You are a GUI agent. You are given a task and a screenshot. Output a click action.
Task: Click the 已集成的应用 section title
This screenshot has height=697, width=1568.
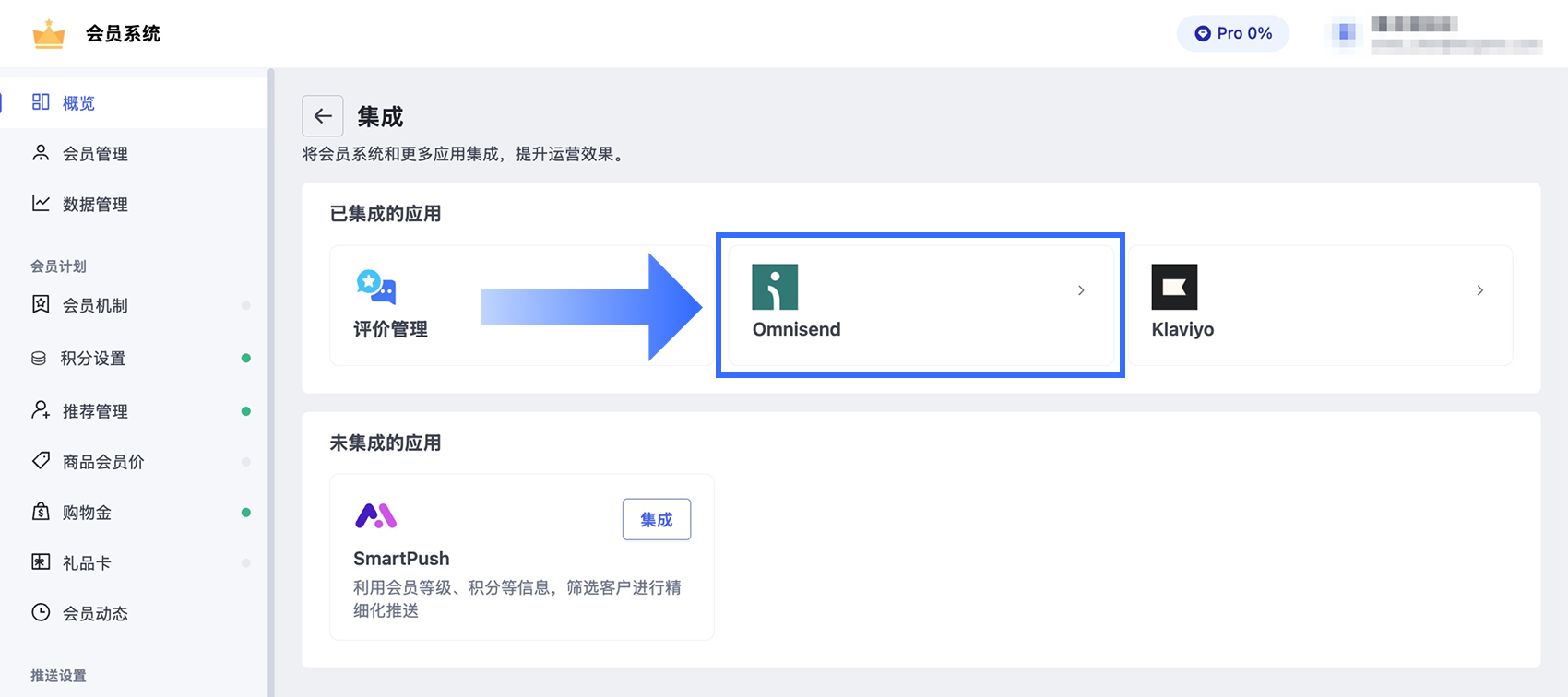point(386,214)
